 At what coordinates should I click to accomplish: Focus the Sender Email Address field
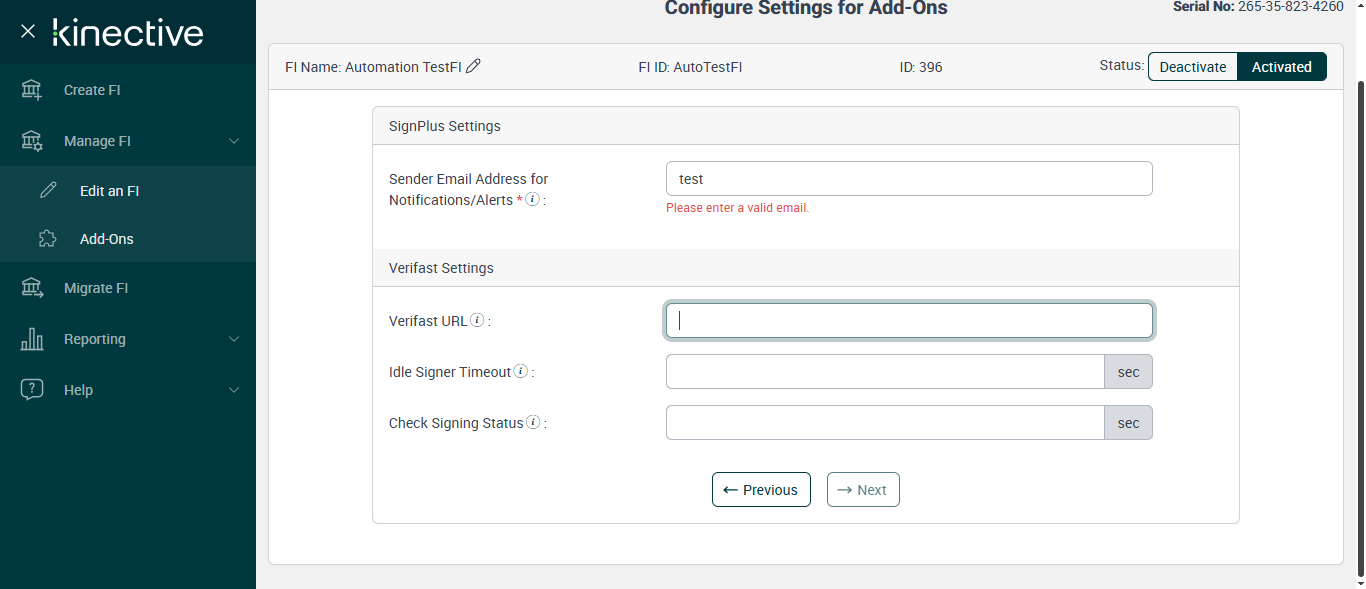click(x=909, y=179)
